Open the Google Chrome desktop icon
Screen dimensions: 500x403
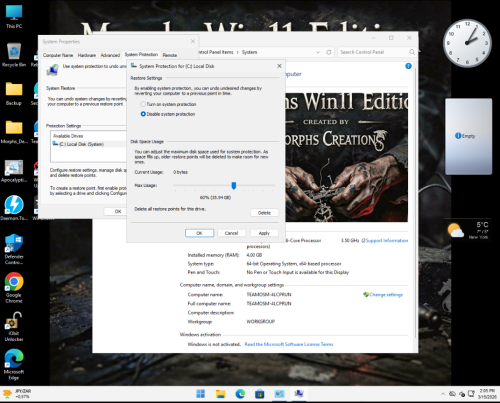pyautogui.click(x=14, y=287)
